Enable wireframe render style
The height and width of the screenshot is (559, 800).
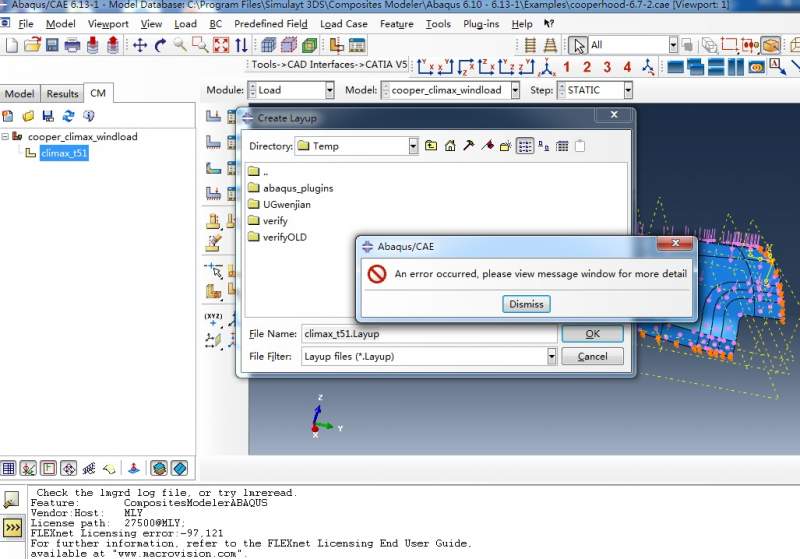click(268, 45)
